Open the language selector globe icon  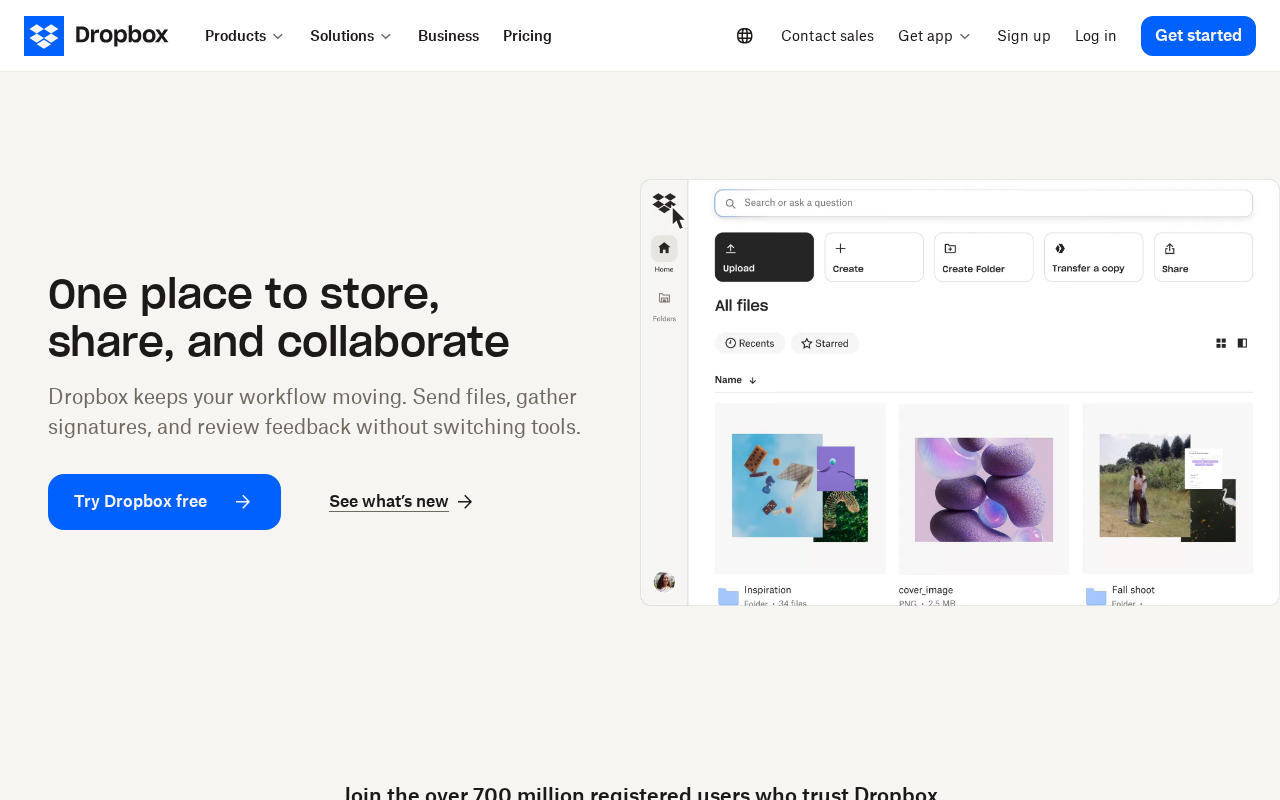[745, 36]
